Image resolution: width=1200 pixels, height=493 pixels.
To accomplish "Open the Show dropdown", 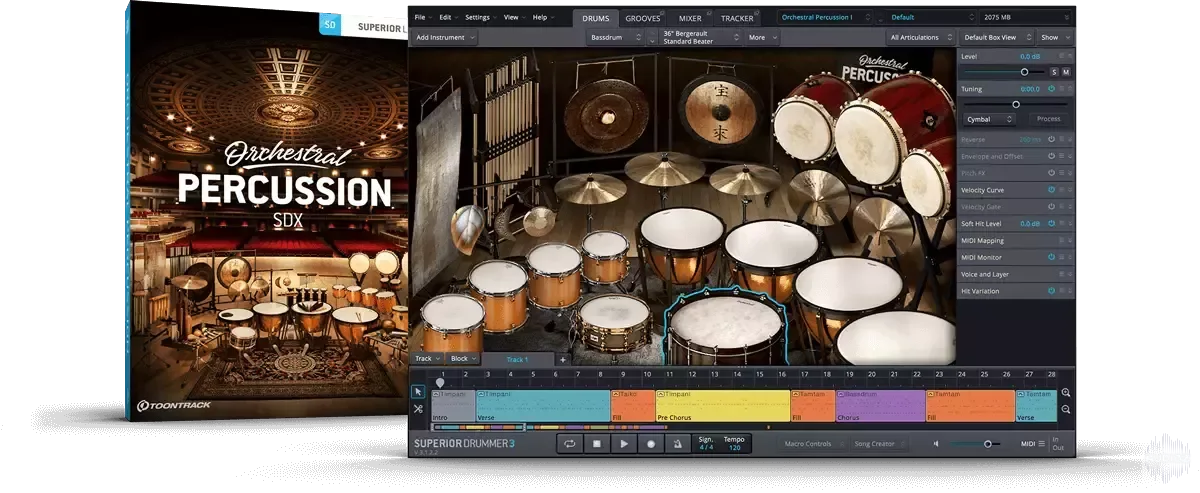I will [x=1054, y=37].
